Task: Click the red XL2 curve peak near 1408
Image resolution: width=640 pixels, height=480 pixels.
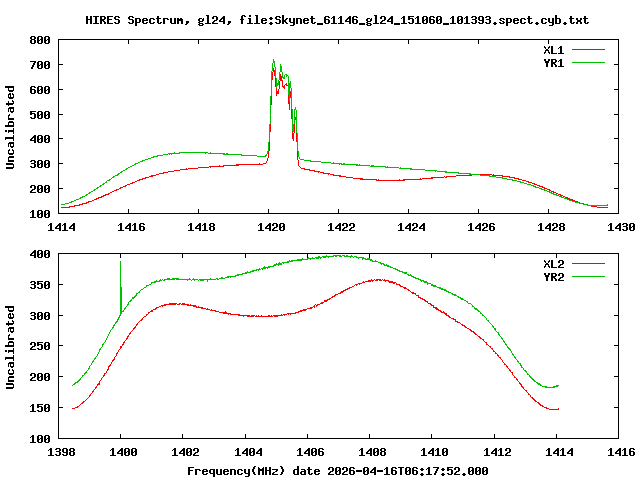Action: click(x=378, y=280)
